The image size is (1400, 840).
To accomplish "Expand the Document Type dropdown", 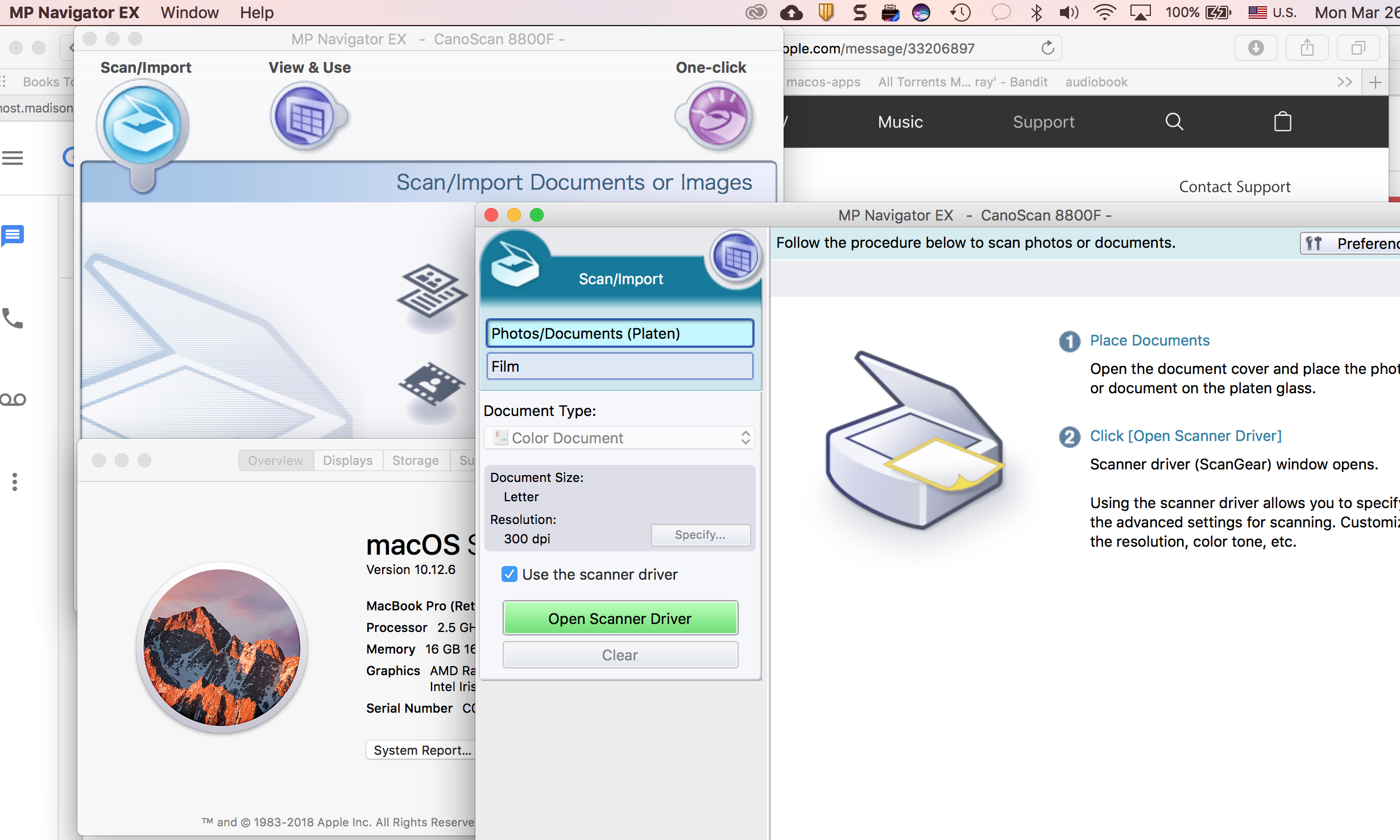I will tap(619, 438).
